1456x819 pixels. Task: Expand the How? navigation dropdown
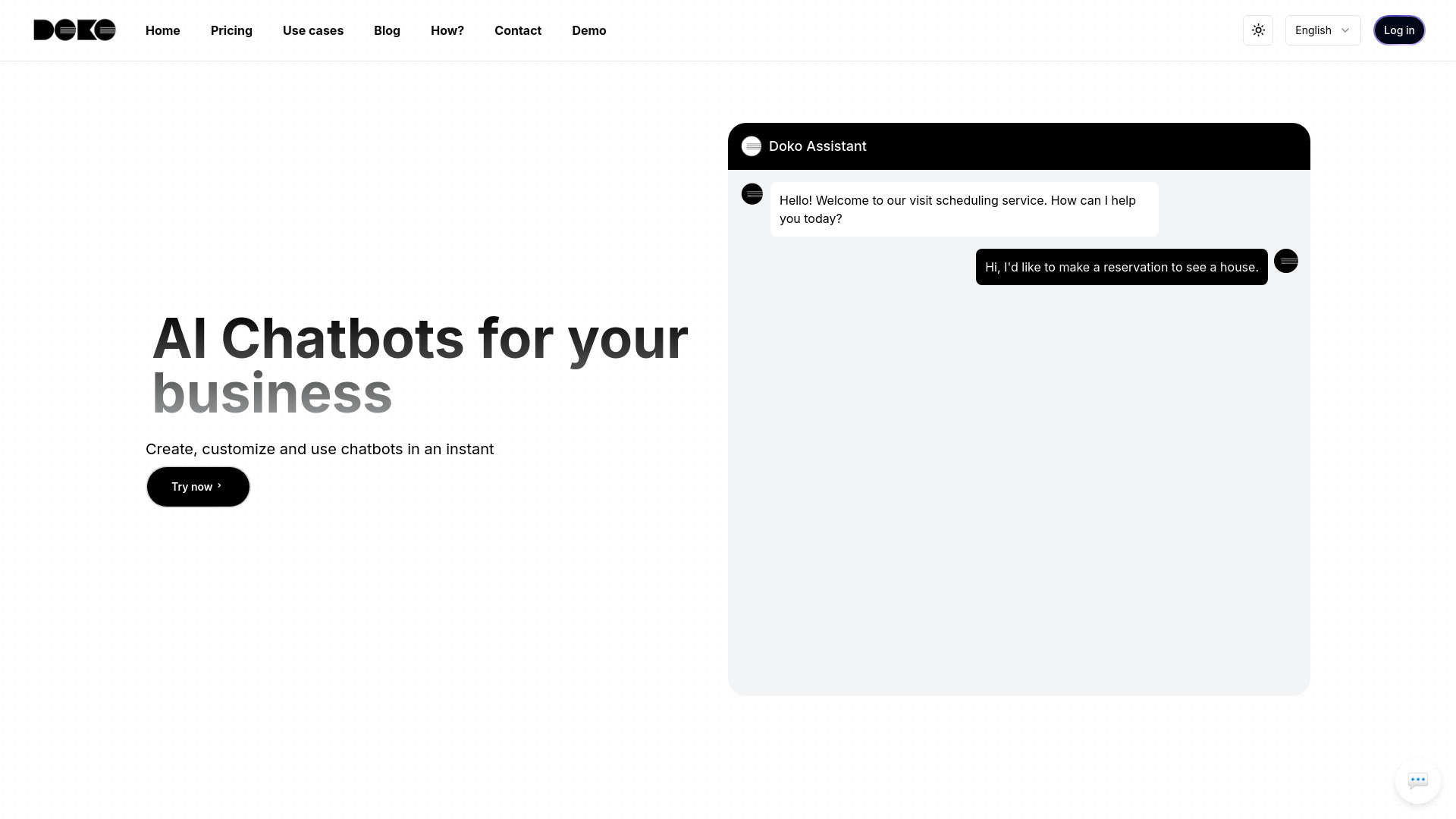point(447,30)
